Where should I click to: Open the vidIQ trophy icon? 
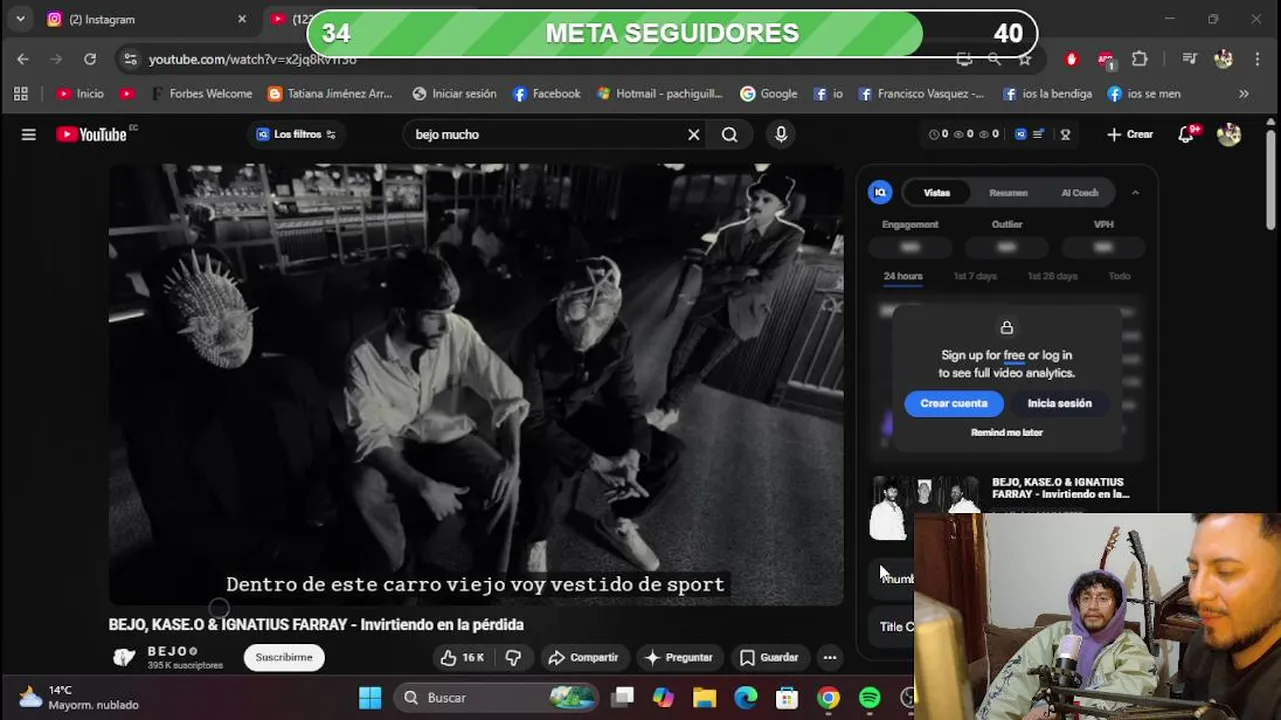tap(1065, 134)
